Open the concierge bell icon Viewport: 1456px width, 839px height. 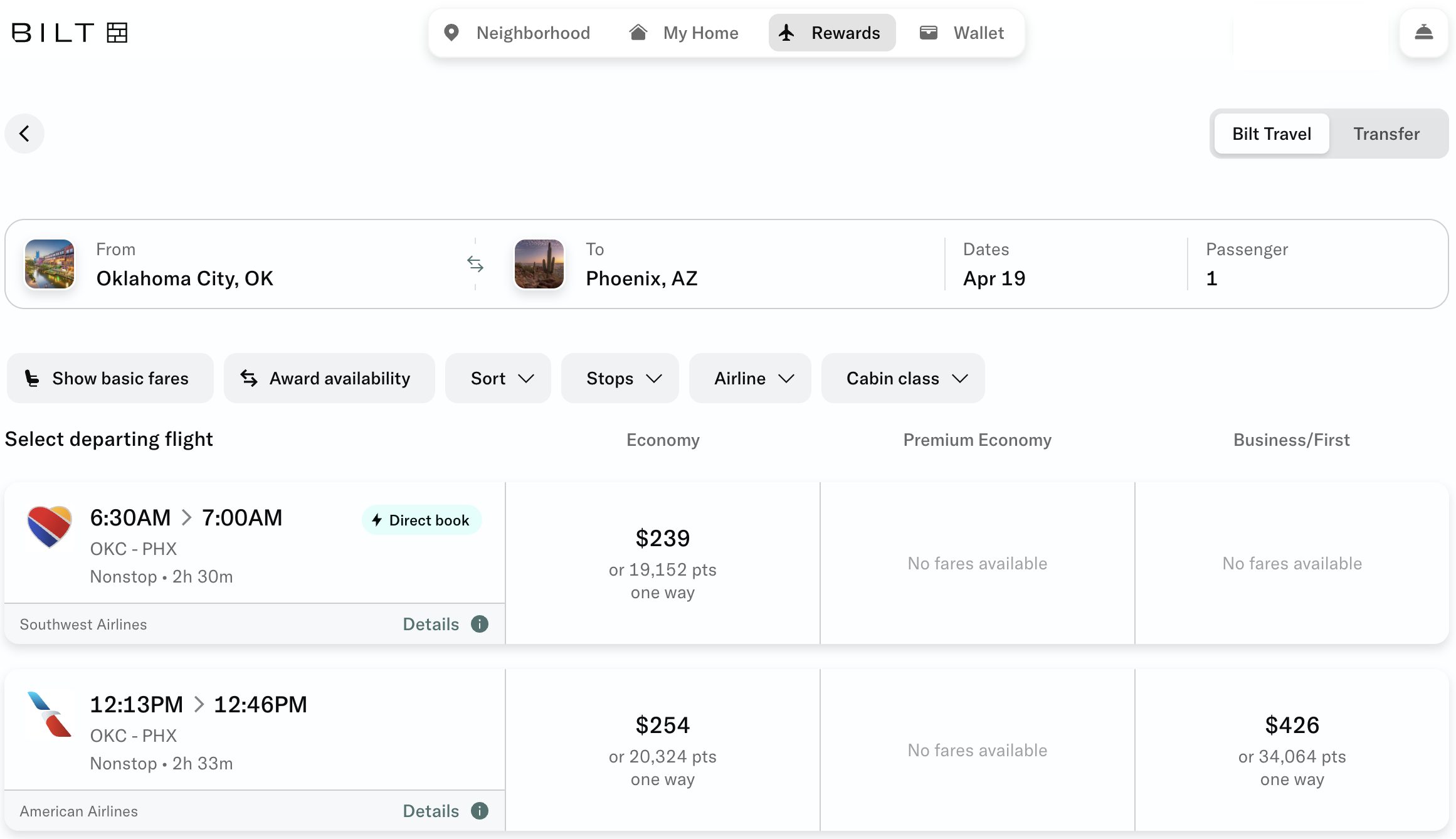tap(1423, 33)
